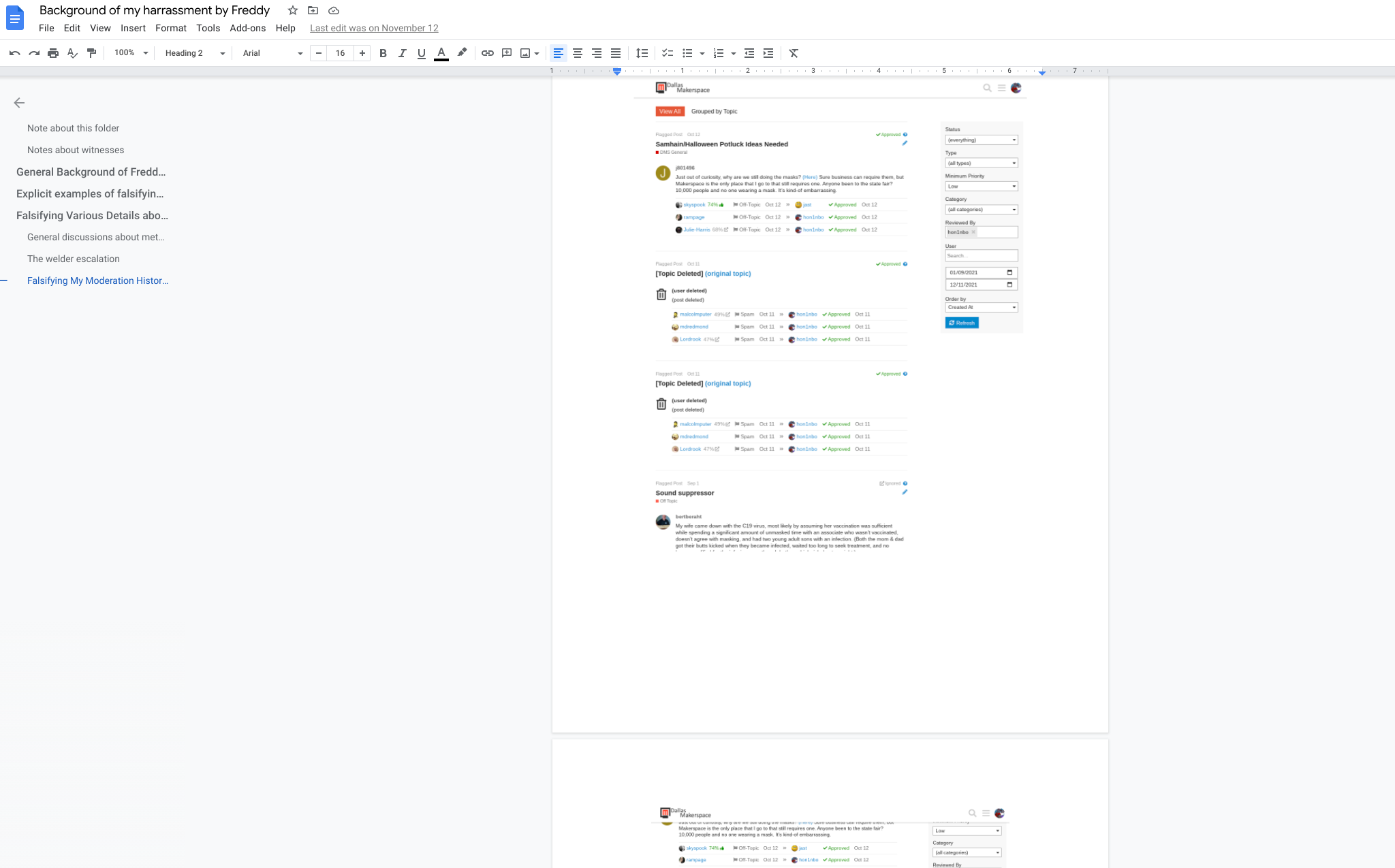The image size is (1395, 868).
Task: Click the Insert link icon
Action: [488, 53]
